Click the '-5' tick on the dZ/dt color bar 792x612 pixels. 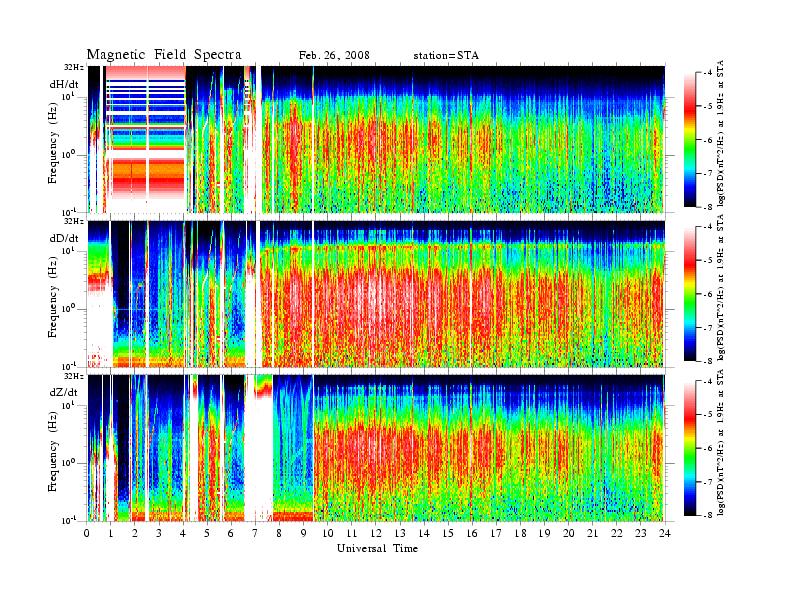pyautogui.click(x=708, y=415)
